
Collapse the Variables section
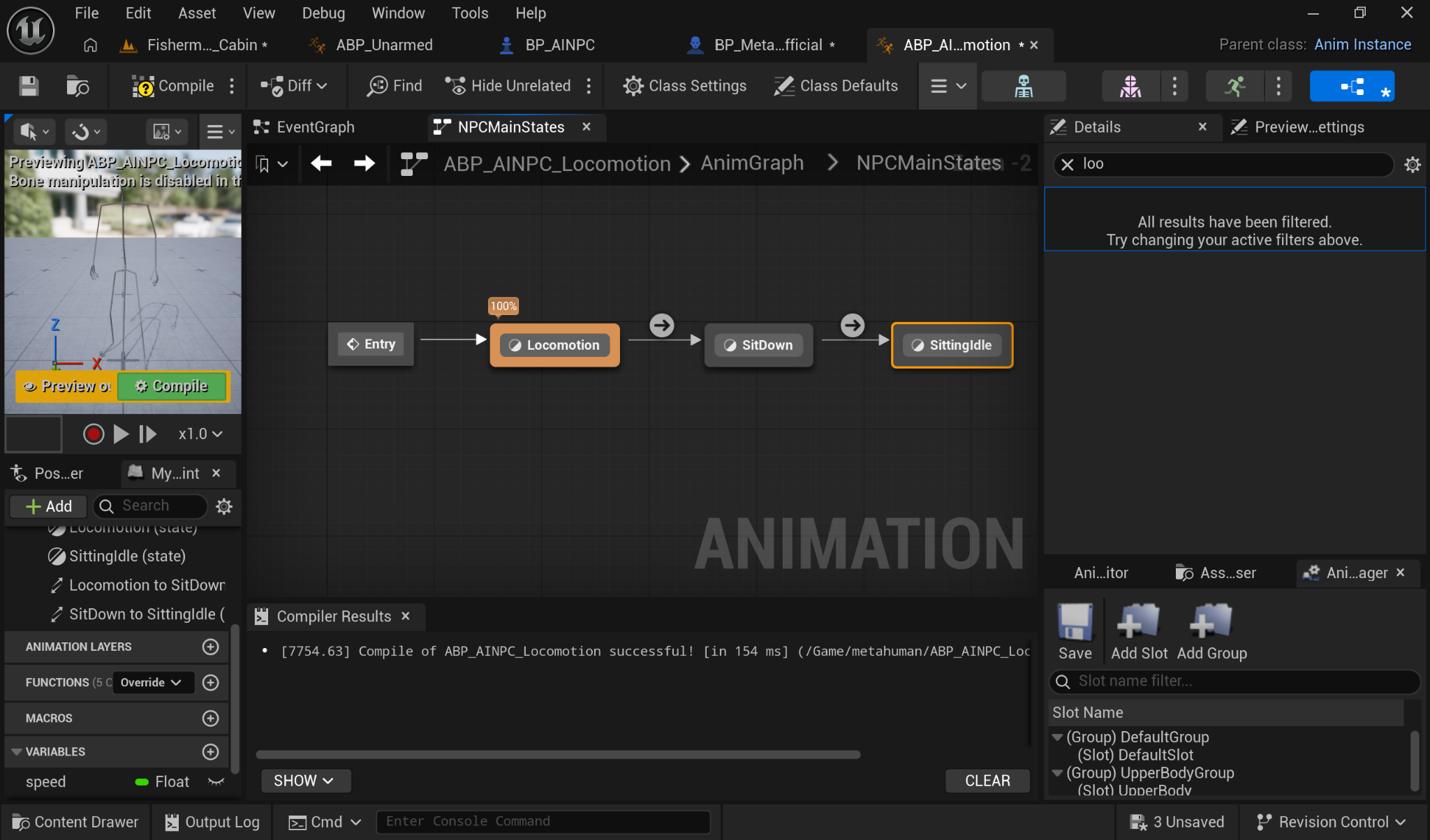(17, 752)
